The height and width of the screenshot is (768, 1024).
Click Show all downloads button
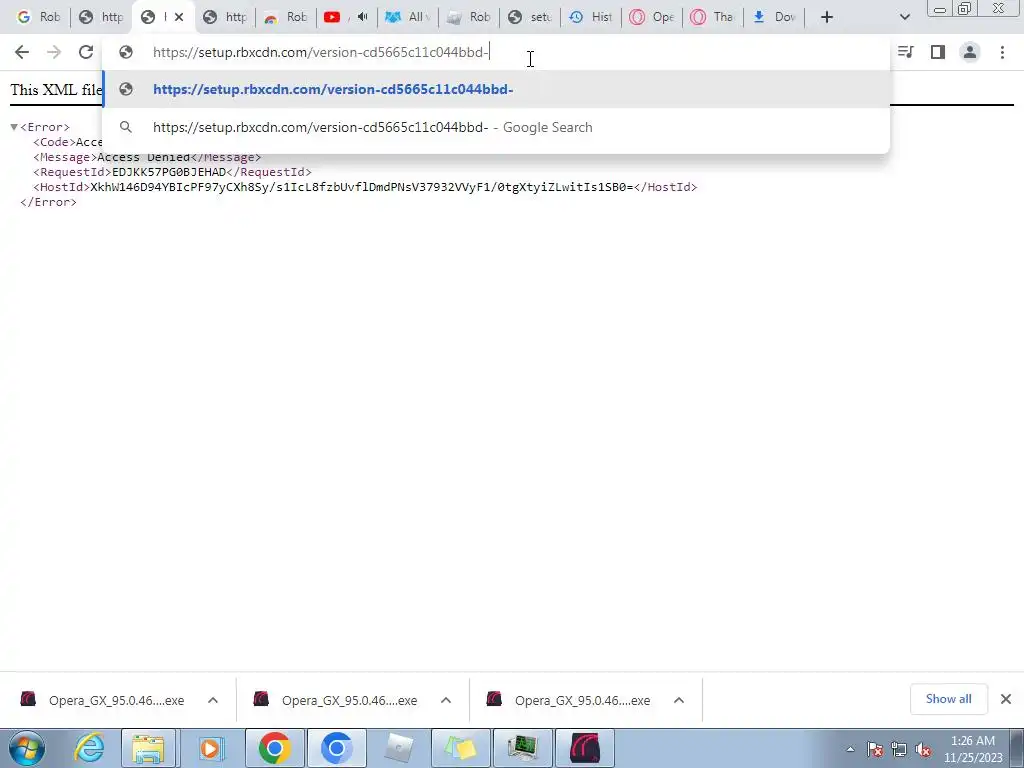click(x=948, y=699)
